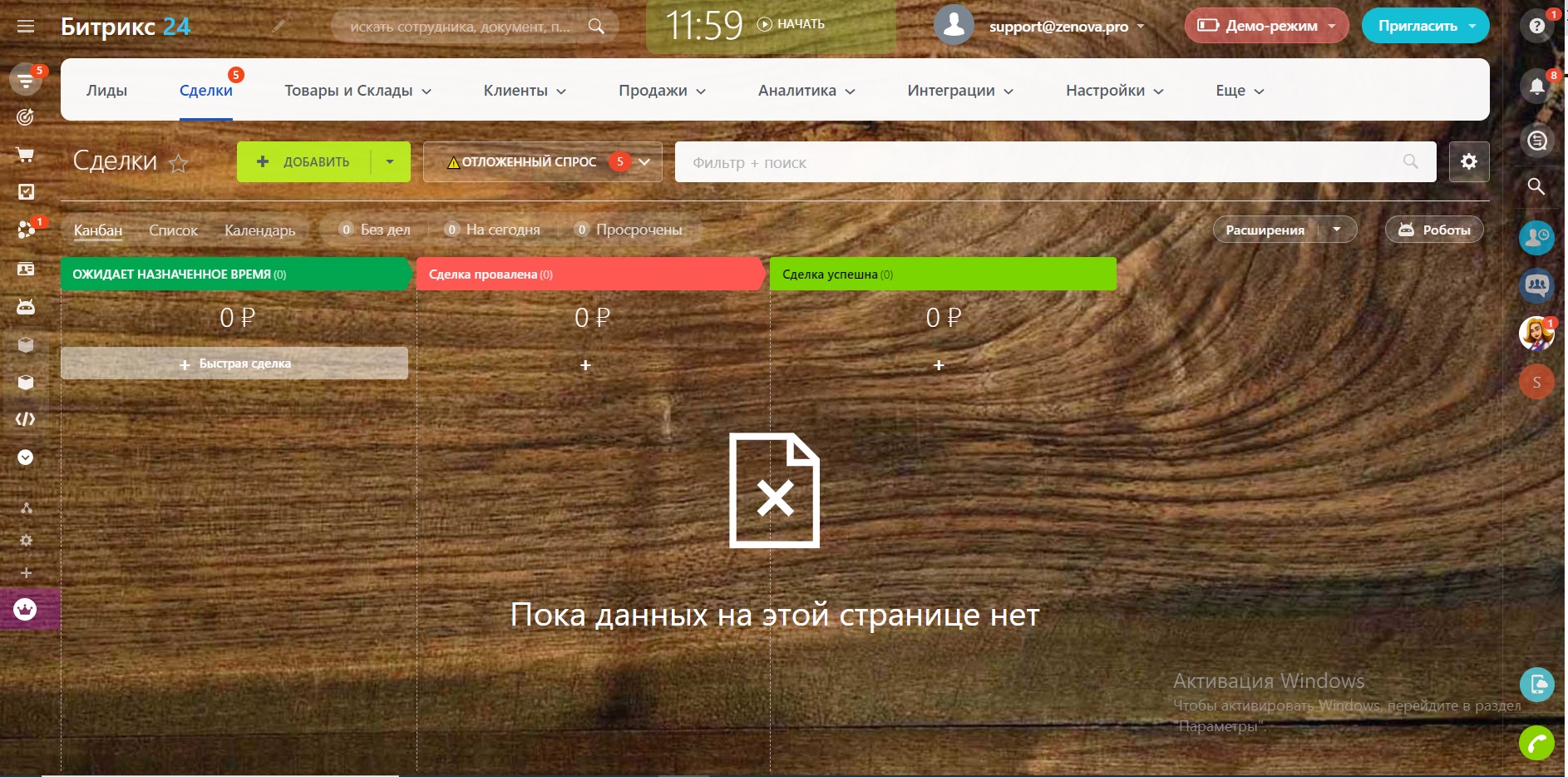Click the magnifier inside the filter field

(1411, 161)
